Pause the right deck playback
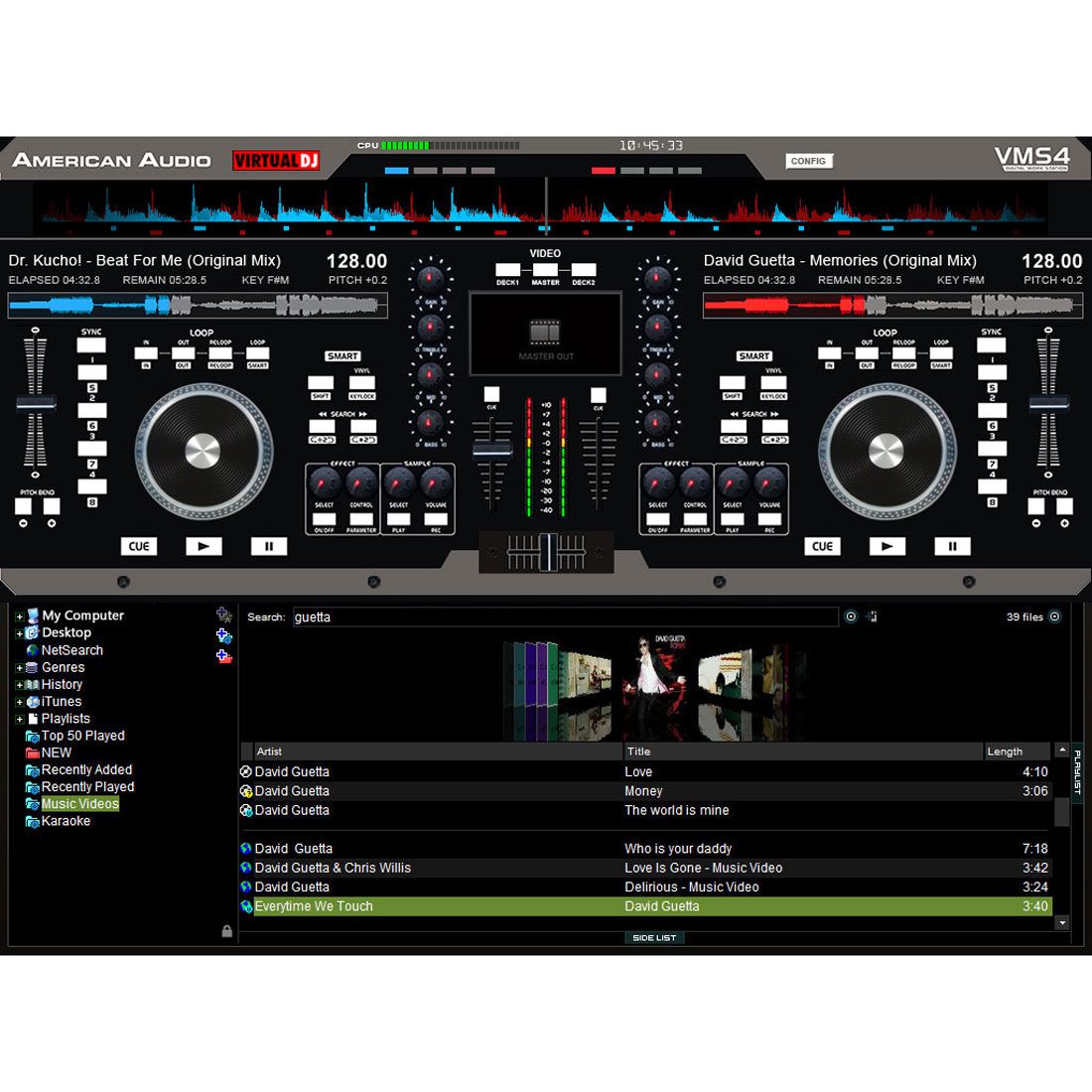The width and height of the screenshot is (1092, 1092). coord(951,546)
